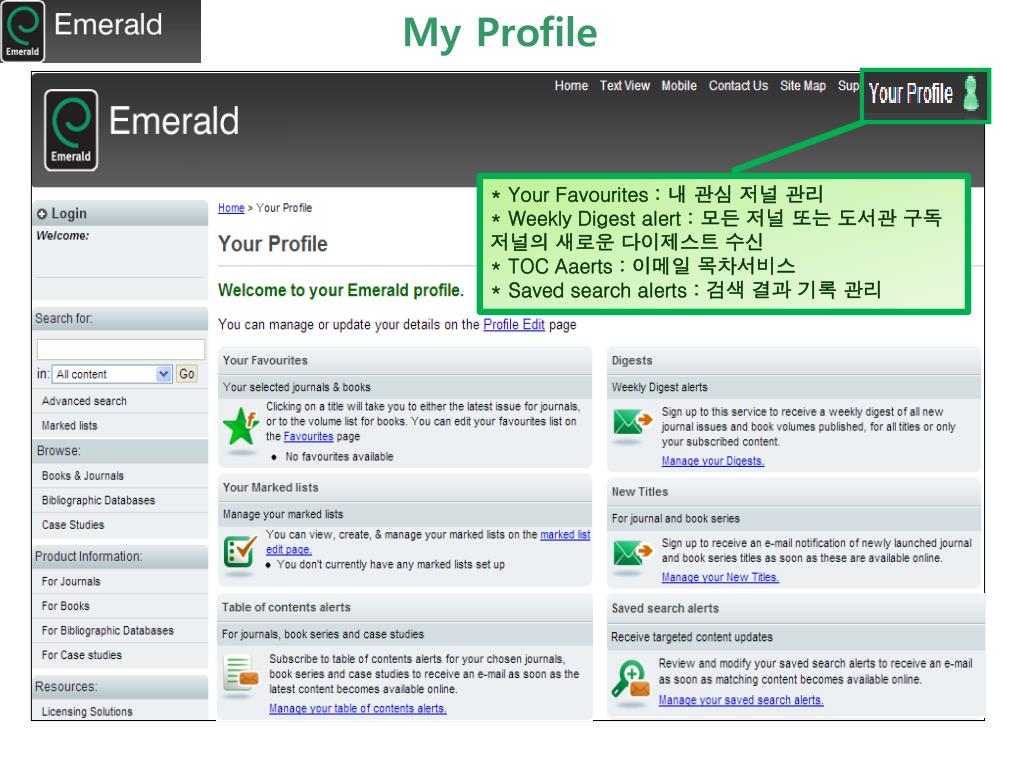Viewport: 1024px width, 768px height.
Task: Click the Weekly Digest envelope icon
Action: [633, 421]
